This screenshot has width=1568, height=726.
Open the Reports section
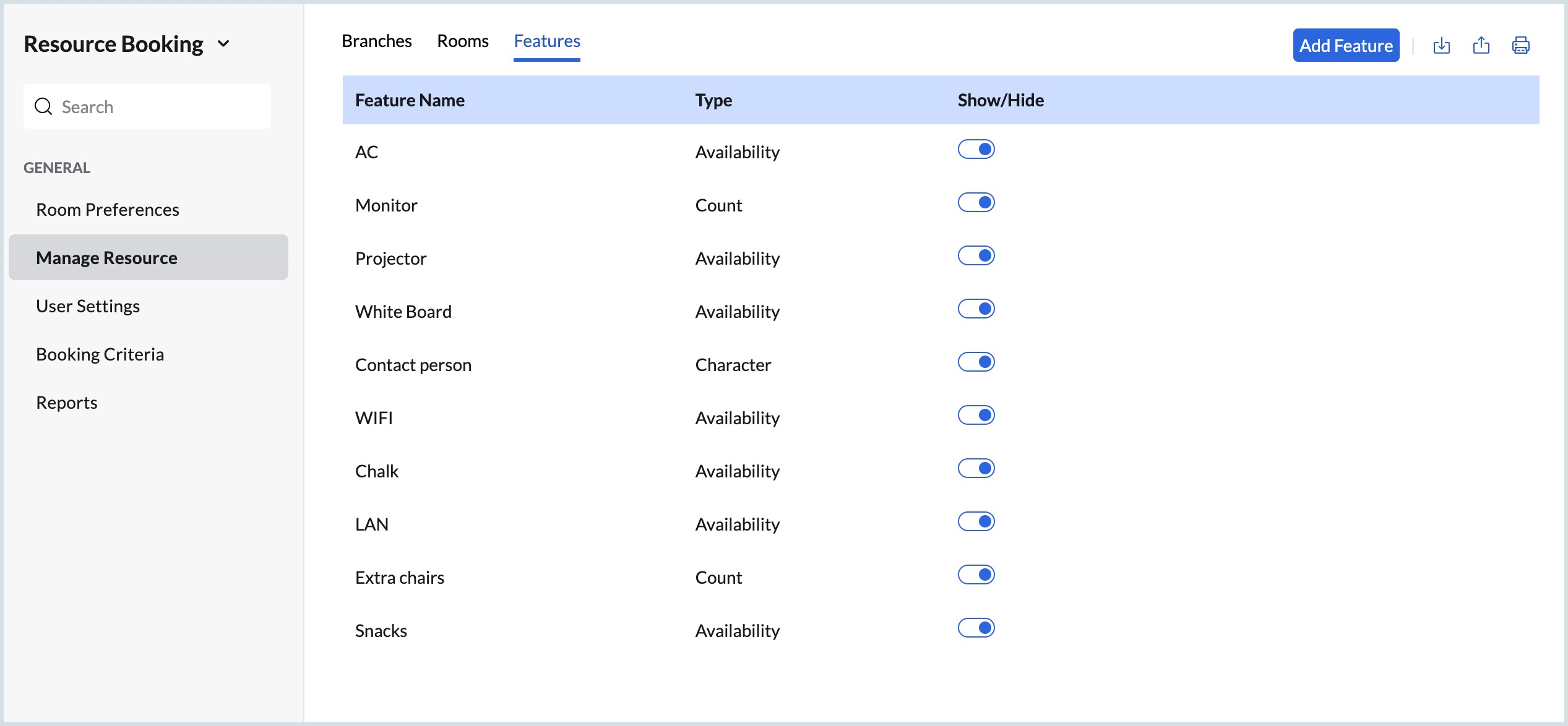pyautogui.click(x=67, y=403)
